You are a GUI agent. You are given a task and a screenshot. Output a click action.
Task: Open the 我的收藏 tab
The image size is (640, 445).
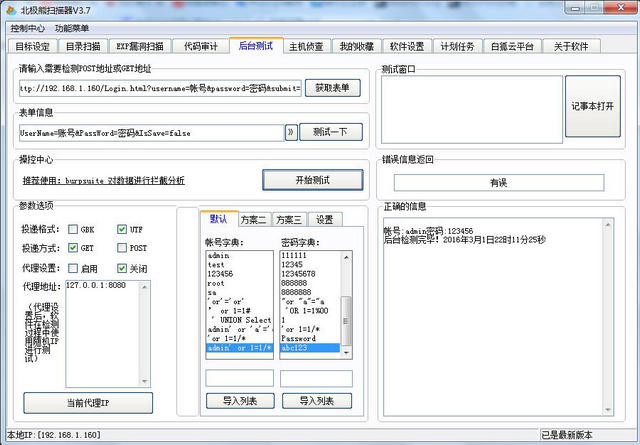357,47
